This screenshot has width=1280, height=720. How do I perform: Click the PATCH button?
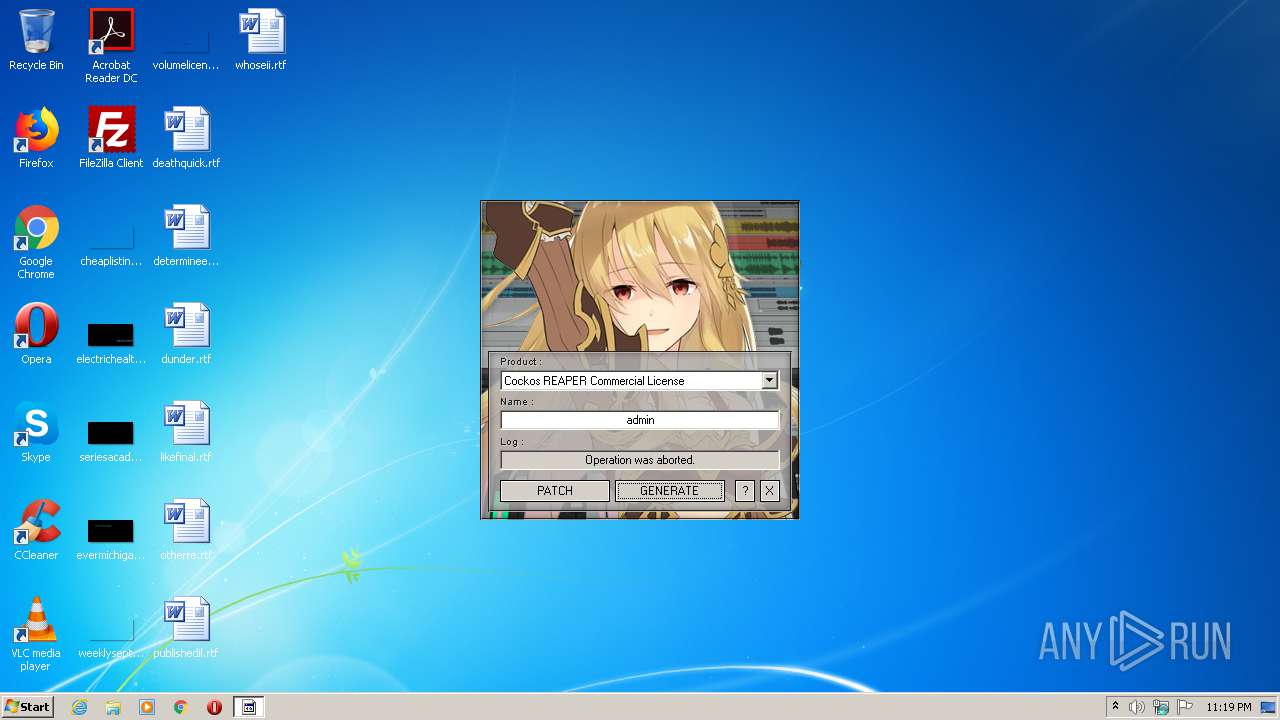tap(555, 491)
